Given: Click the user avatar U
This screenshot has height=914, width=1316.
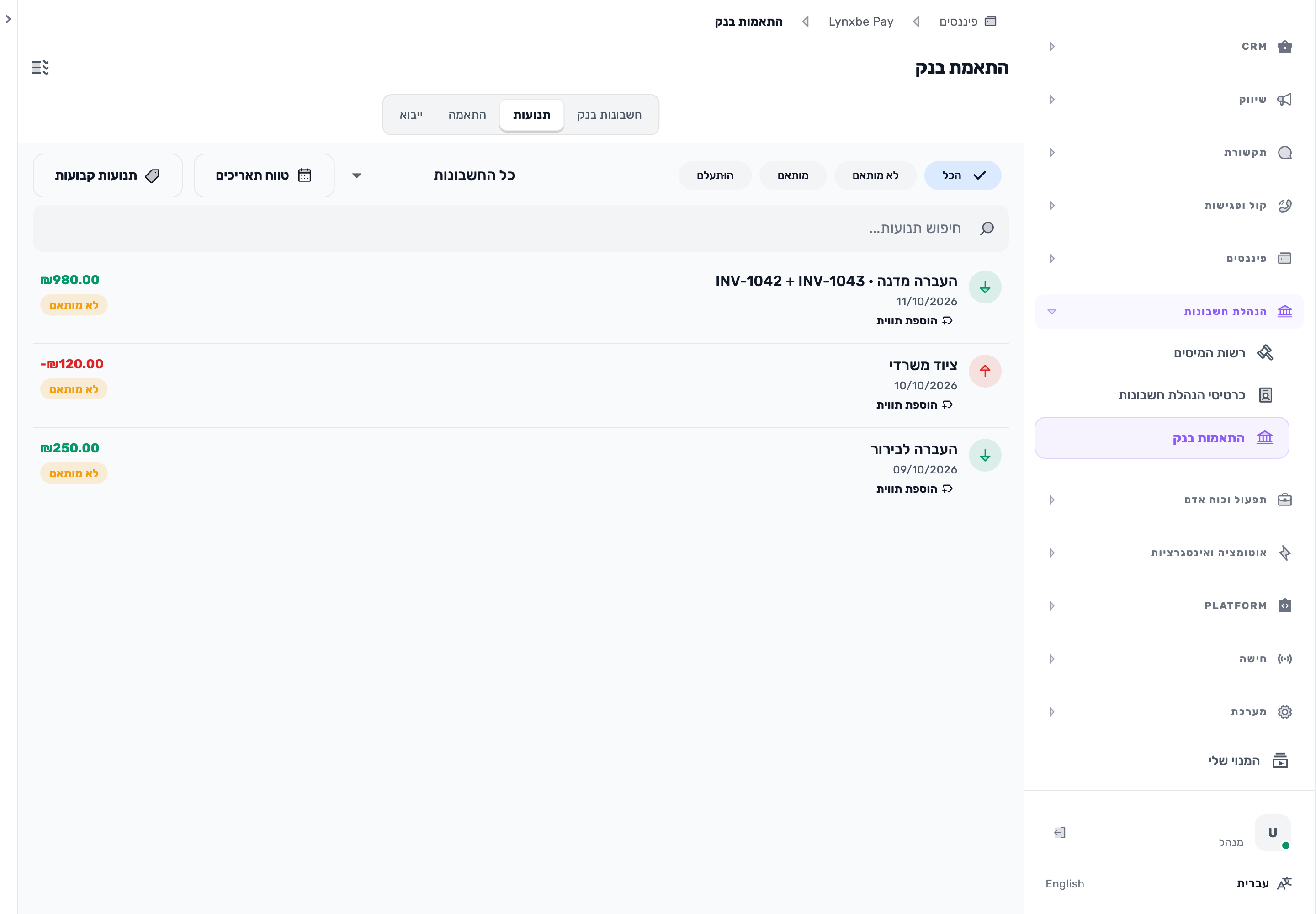Looking at the screenshot, I should pyautogui.click(x=1273, y=833).
